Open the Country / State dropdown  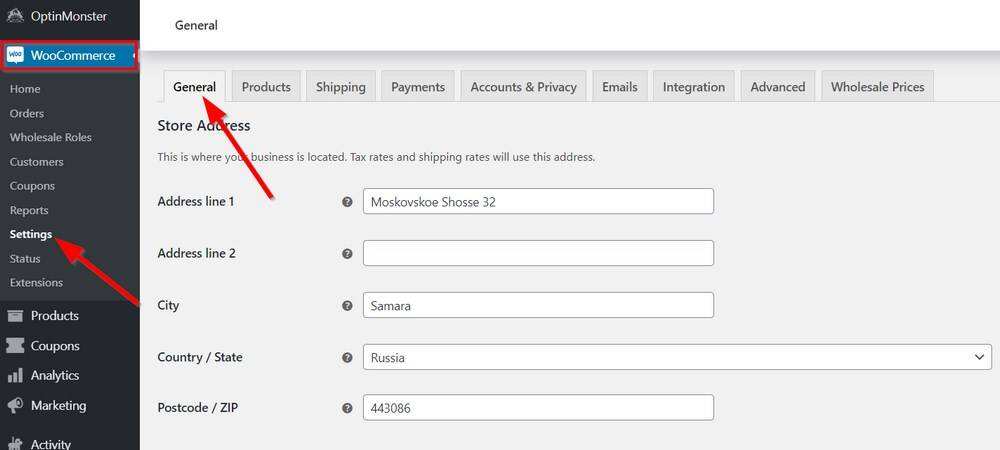pos(677,357)
